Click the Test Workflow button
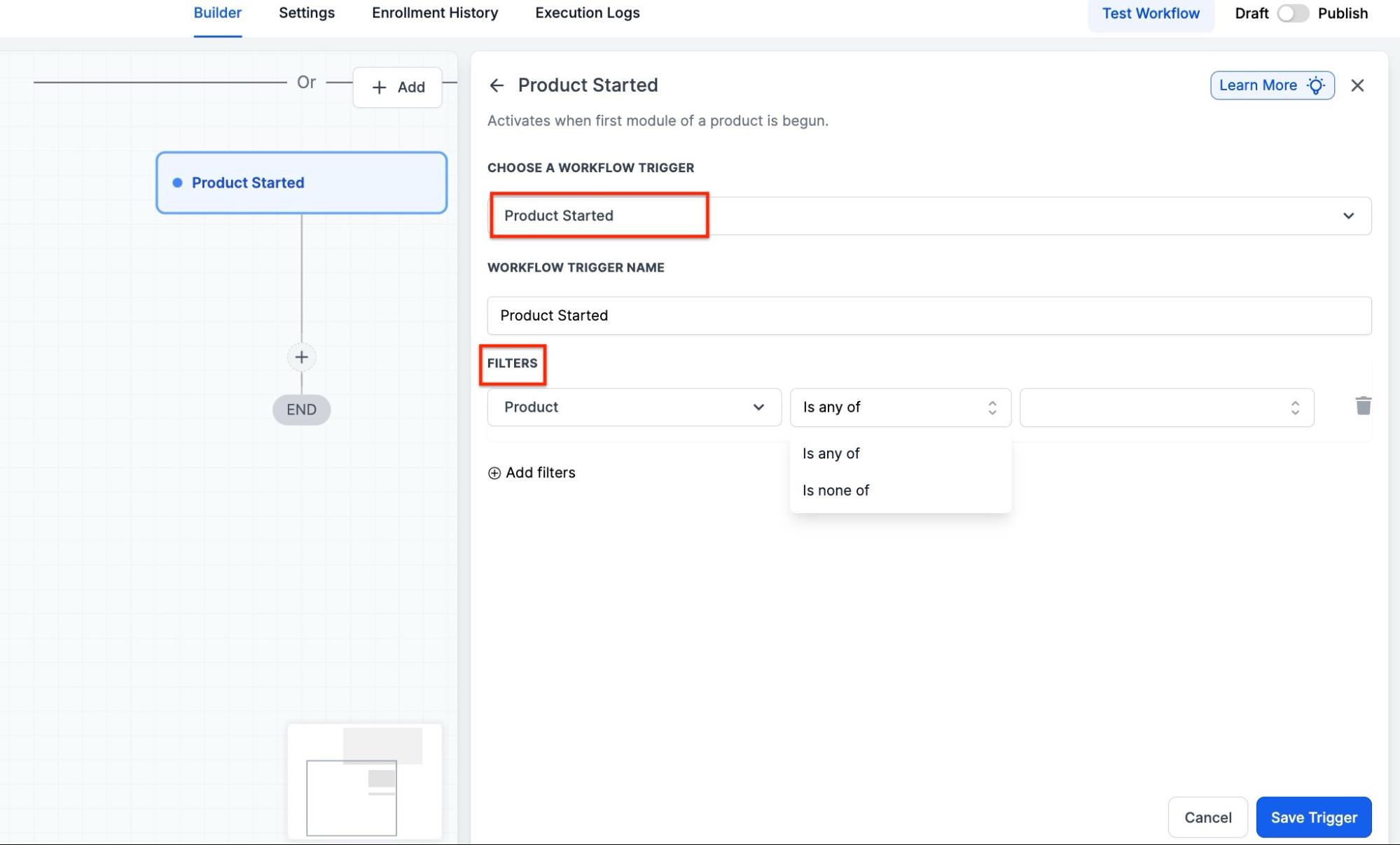Viewport: 1400px width, 845px height. 1150,13
